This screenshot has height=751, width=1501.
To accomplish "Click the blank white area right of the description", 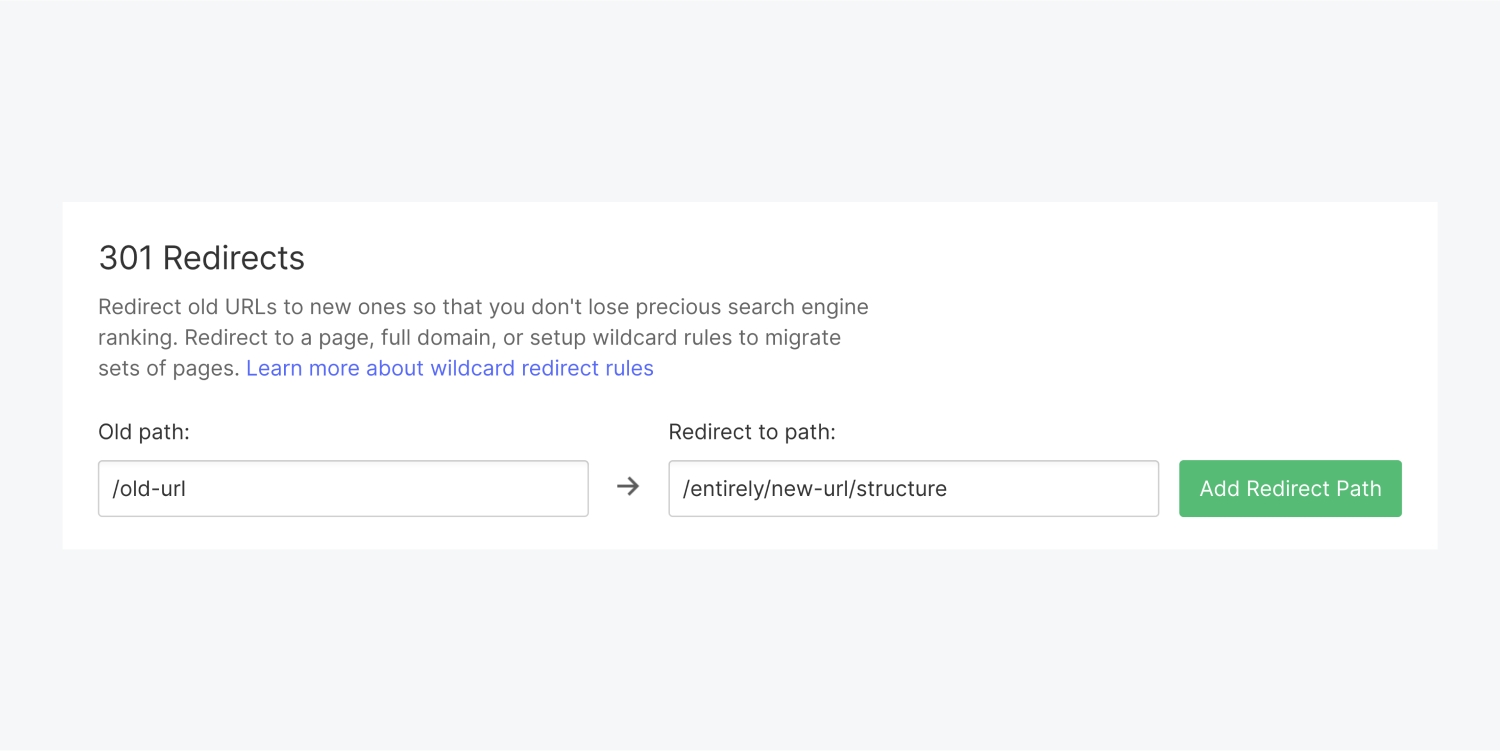I will pyautogui.click(x=1150, y=330).
